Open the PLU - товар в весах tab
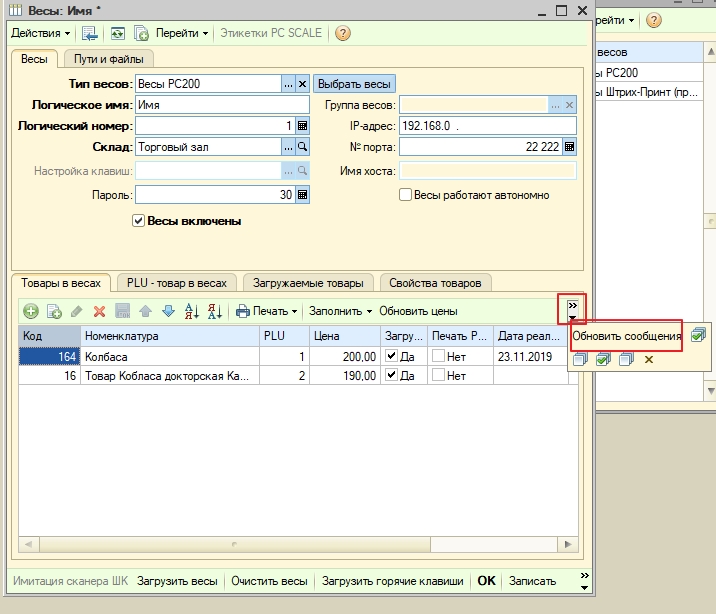Screen dimensions: 716x614 tap(177, 283)
